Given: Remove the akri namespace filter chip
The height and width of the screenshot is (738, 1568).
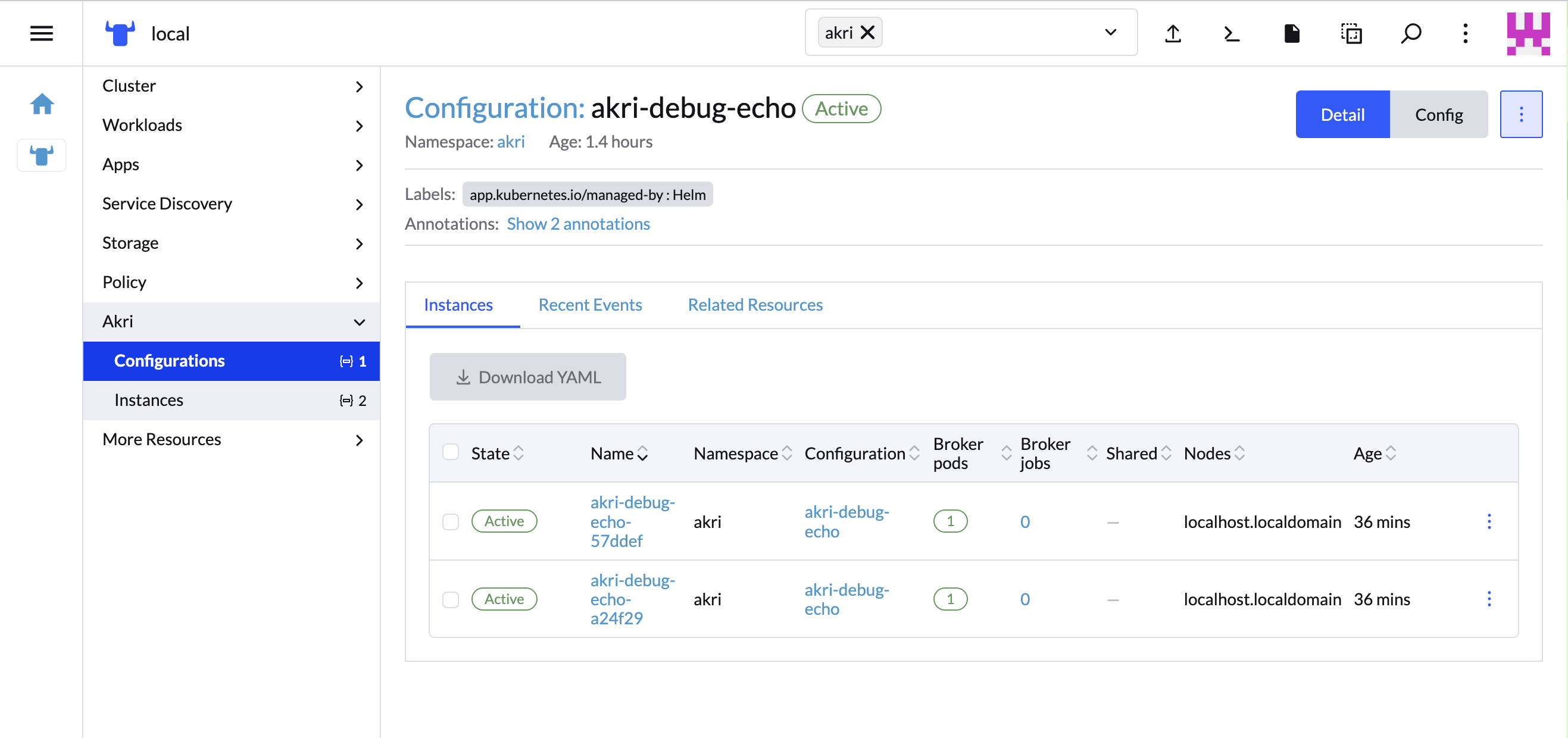Looking at the screenshot, I should pyautogui.click(x=867, y=33).
